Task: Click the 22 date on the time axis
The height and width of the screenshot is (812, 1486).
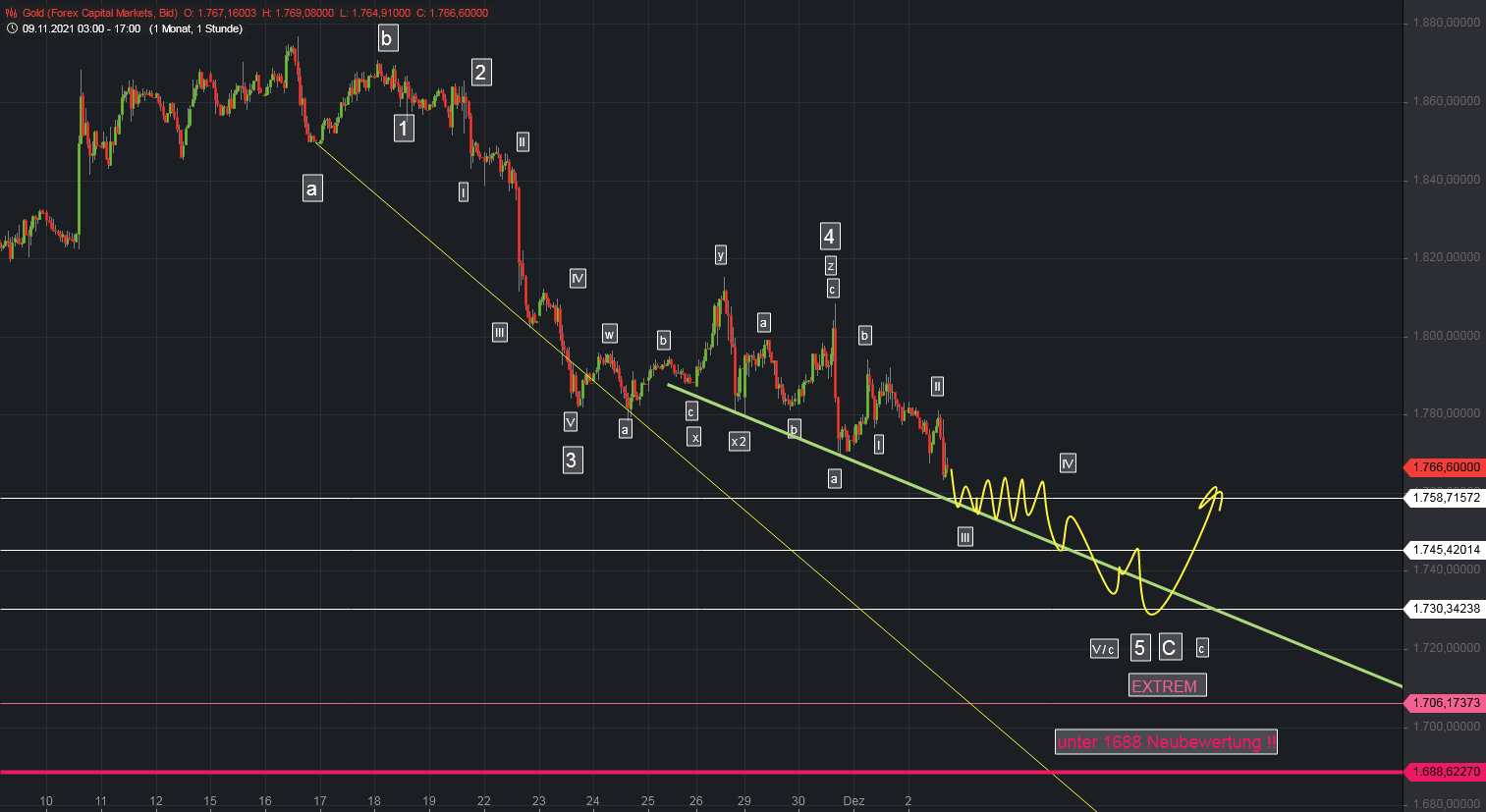Action: coord(483,801)
